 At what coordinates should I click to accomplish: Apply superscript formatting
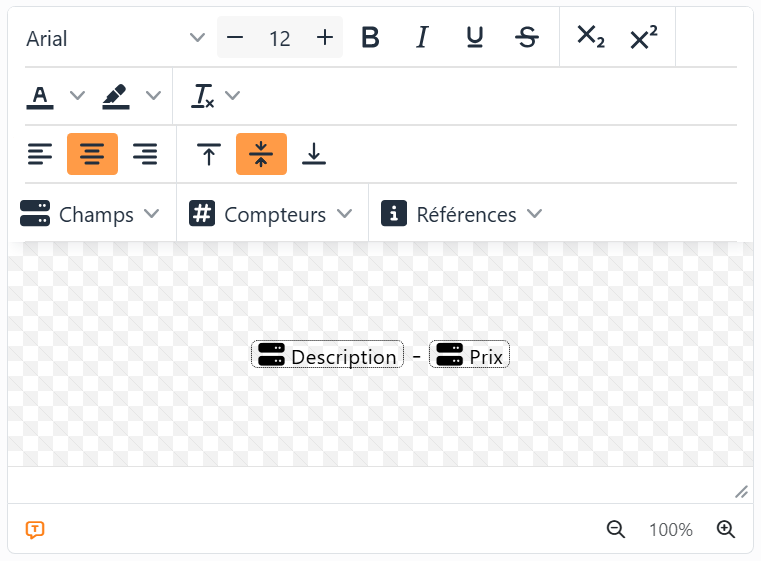pyautogui.click(x=644, y=37)
